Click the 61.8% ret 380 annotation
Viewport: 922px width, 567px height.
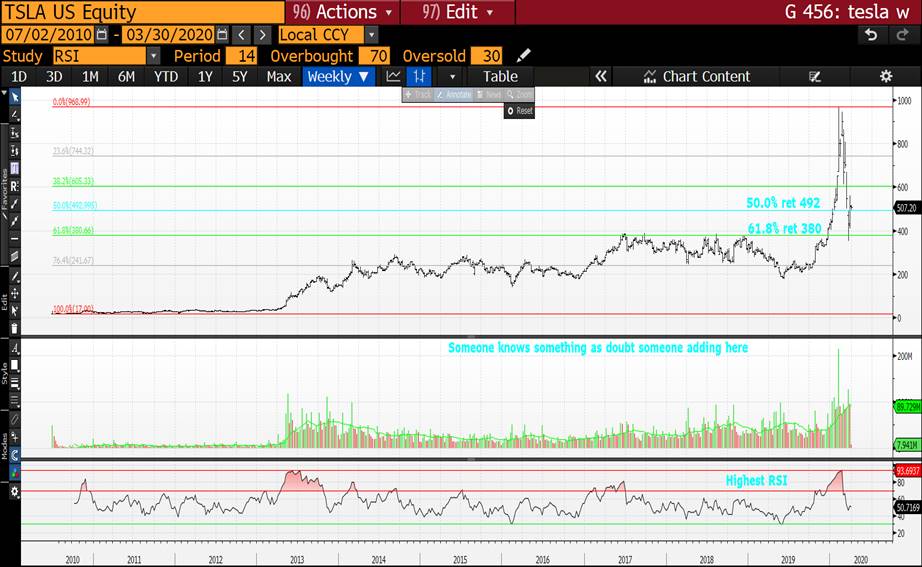(x=784, y=228)
